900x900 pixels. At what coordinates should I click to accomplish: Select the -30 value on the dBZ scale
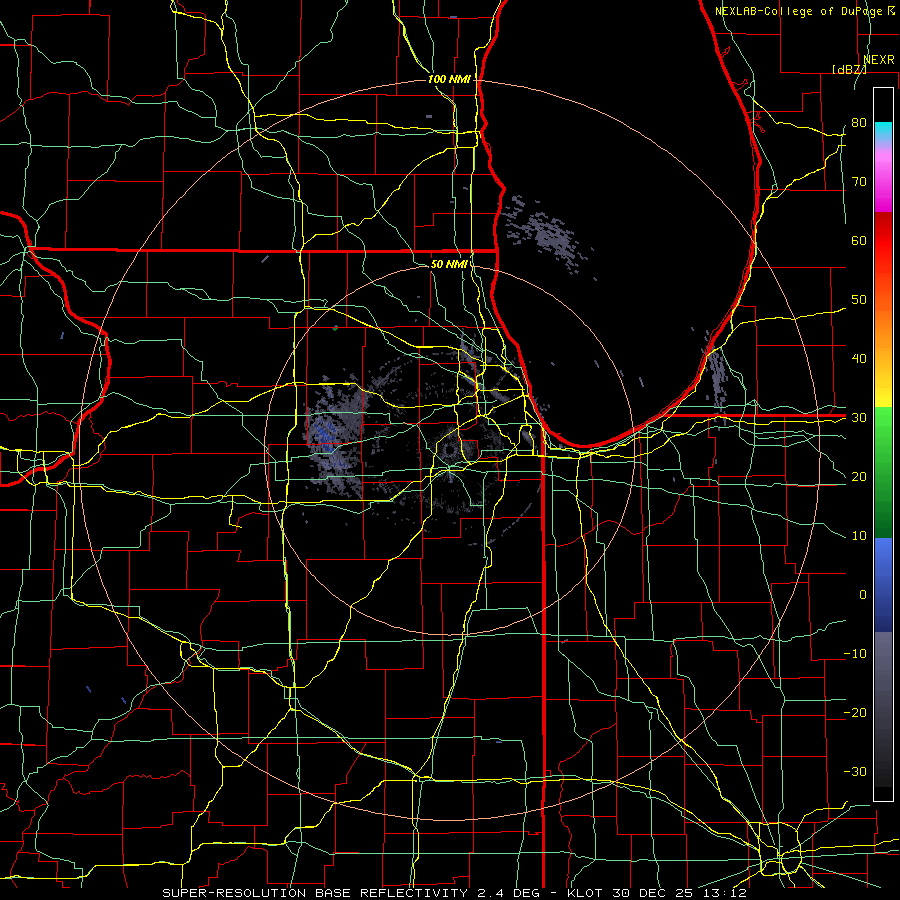[x=855, y=771]
